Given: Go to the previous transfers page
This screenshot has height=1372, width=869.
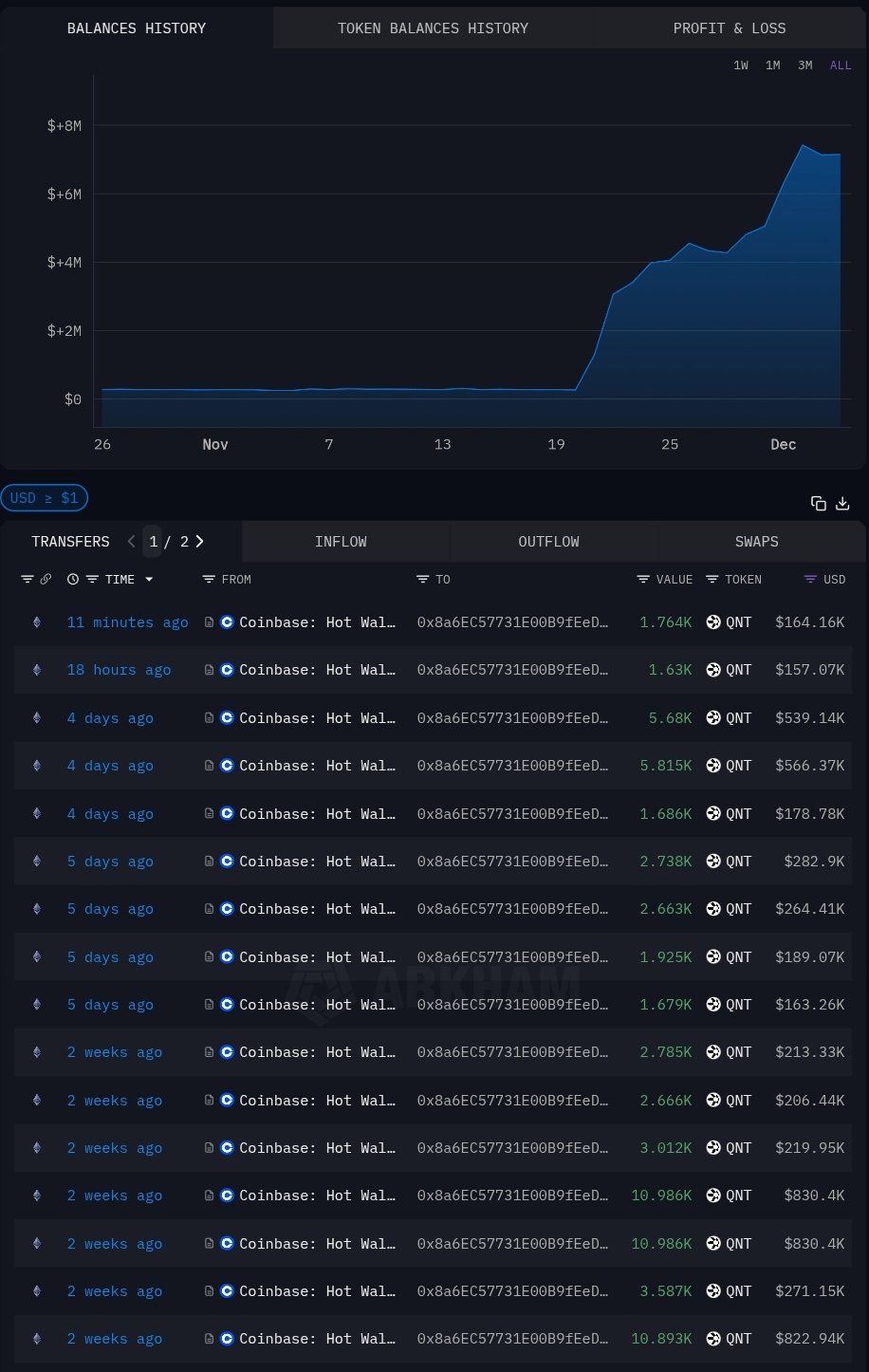Looking at the screenshot, I should click(132, 542).
